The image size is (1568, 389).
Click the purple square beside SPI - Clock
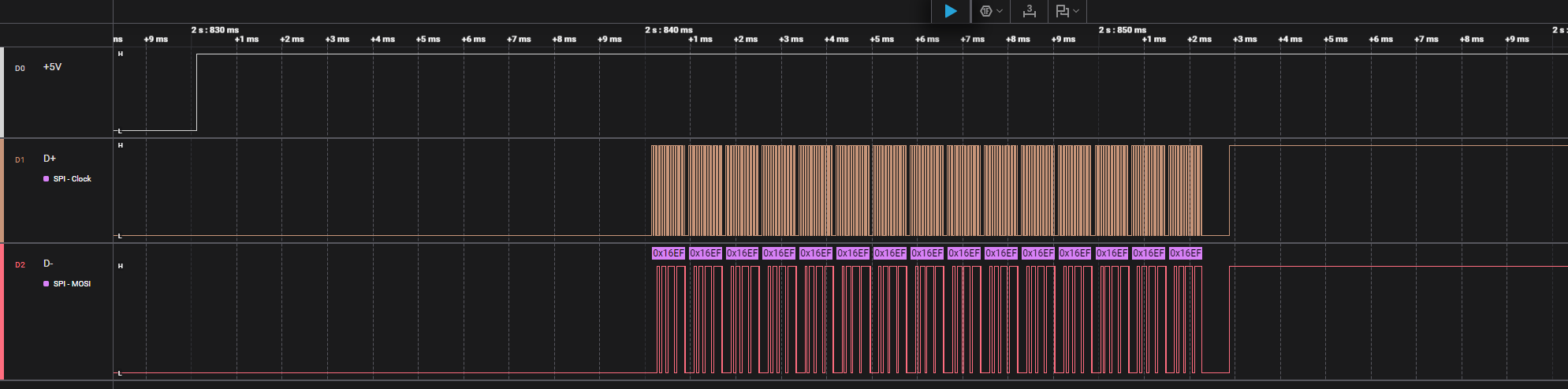(47, 179)
